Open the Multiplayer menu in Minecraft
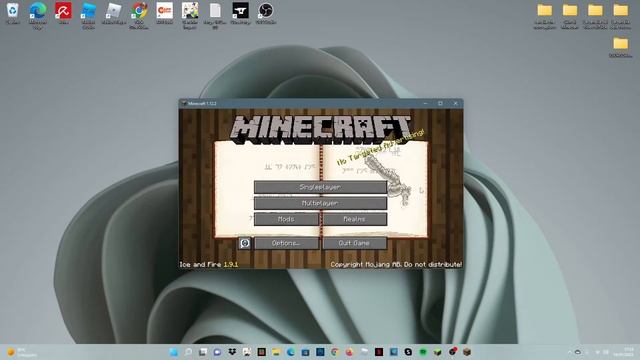Image resolution: width=640 pixels, height=360 pixels. [x=320, y=203]
